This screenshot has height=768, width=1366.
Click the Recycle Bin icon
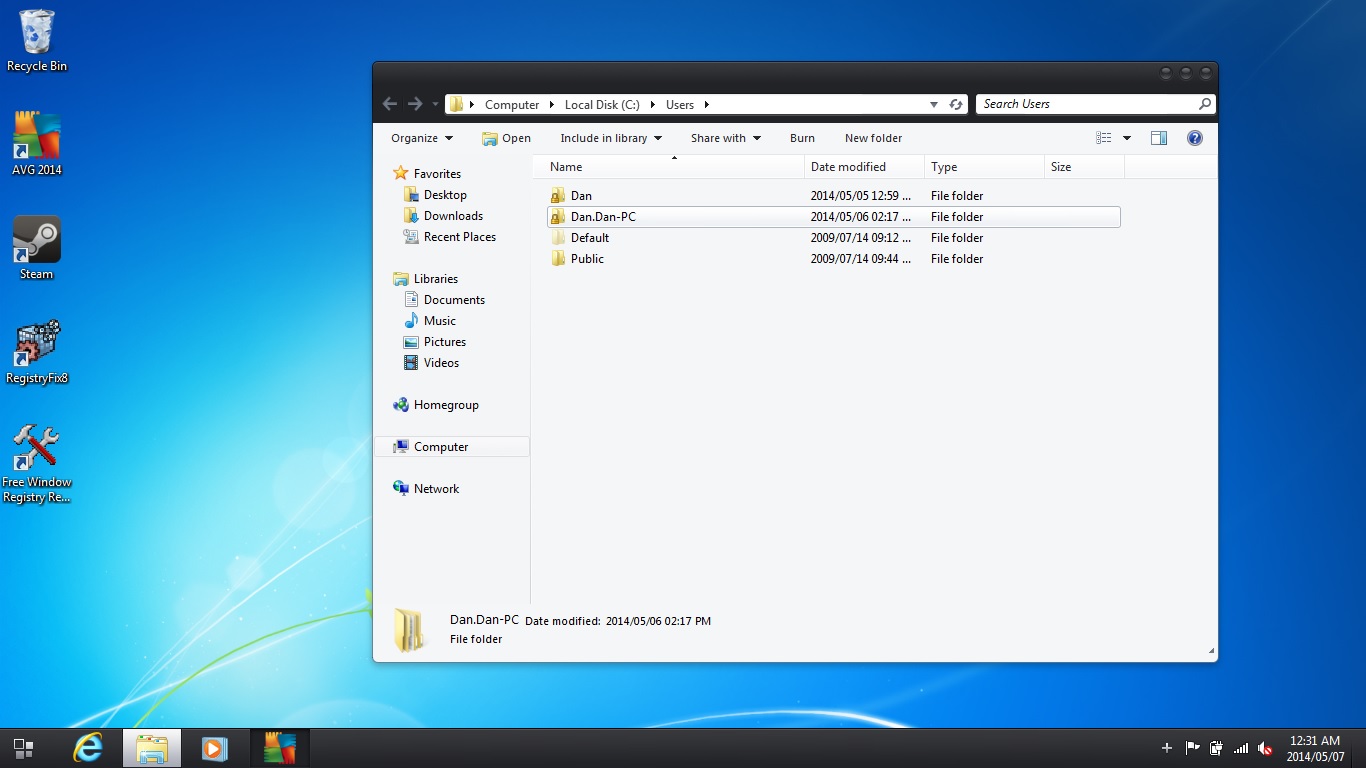tap(37, 41)
